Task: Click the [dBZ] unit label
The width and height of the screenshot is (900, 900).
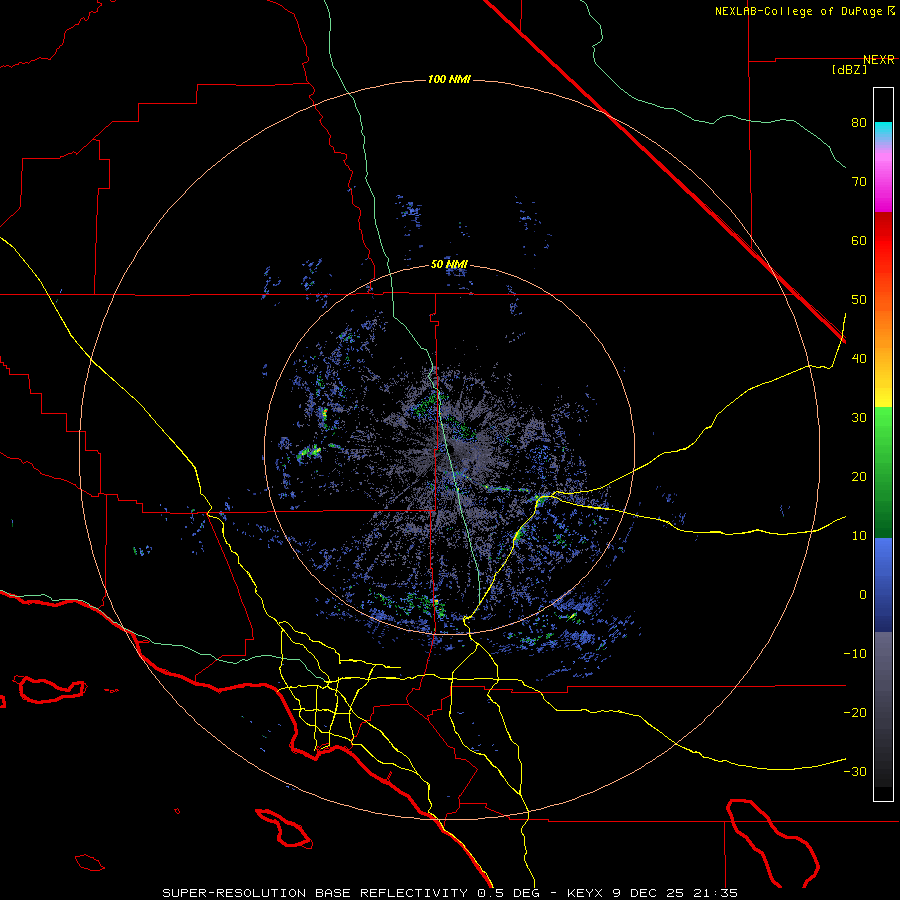Action: [x=849, y=70]
